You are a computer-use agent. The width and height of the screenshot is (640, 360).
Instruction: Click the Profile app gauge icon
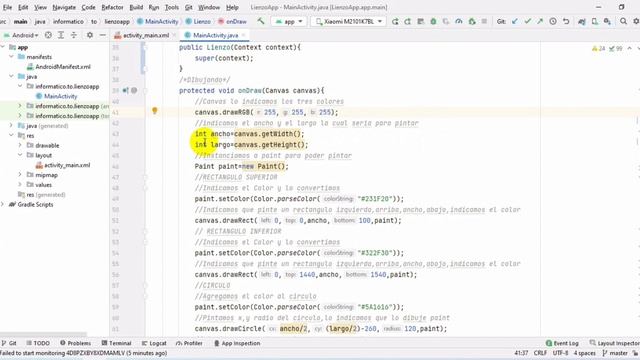tap(459, 21)
